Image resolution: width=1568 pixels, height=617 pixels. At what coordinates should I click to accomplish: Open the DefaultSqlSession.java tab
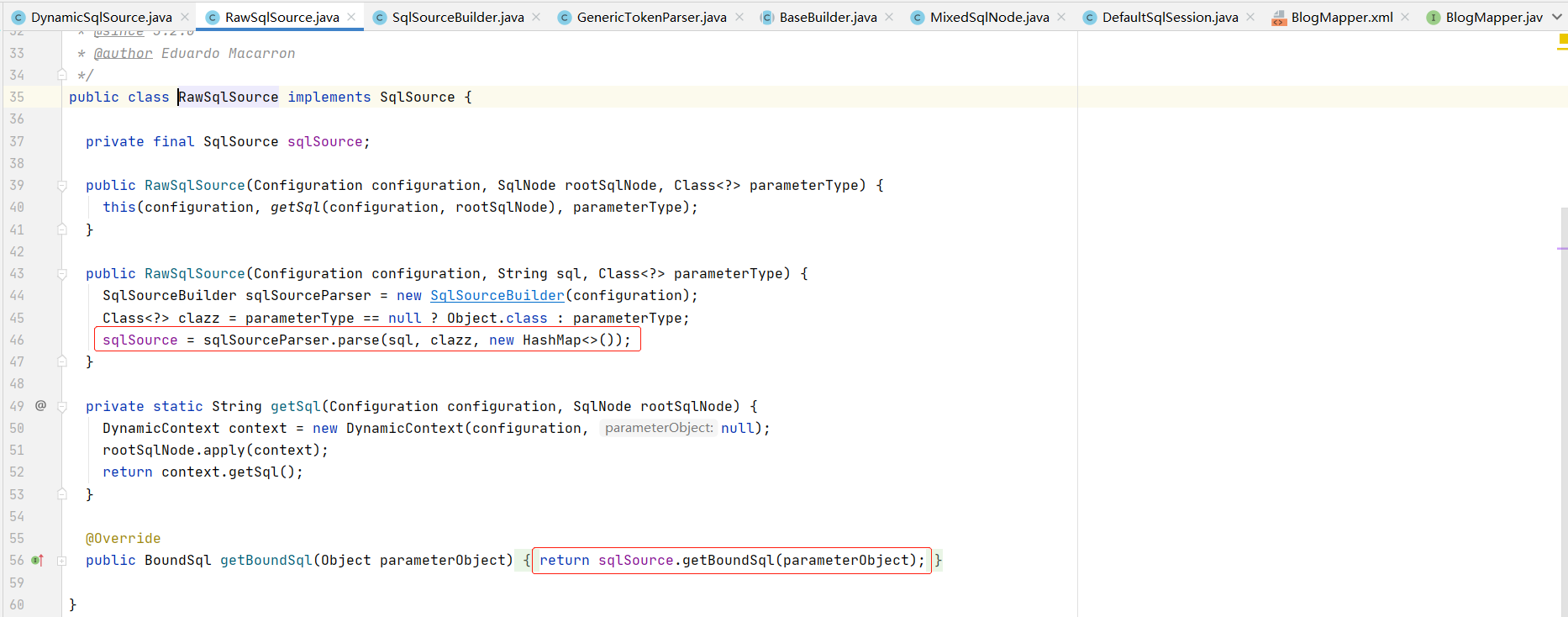point(1170,17)
